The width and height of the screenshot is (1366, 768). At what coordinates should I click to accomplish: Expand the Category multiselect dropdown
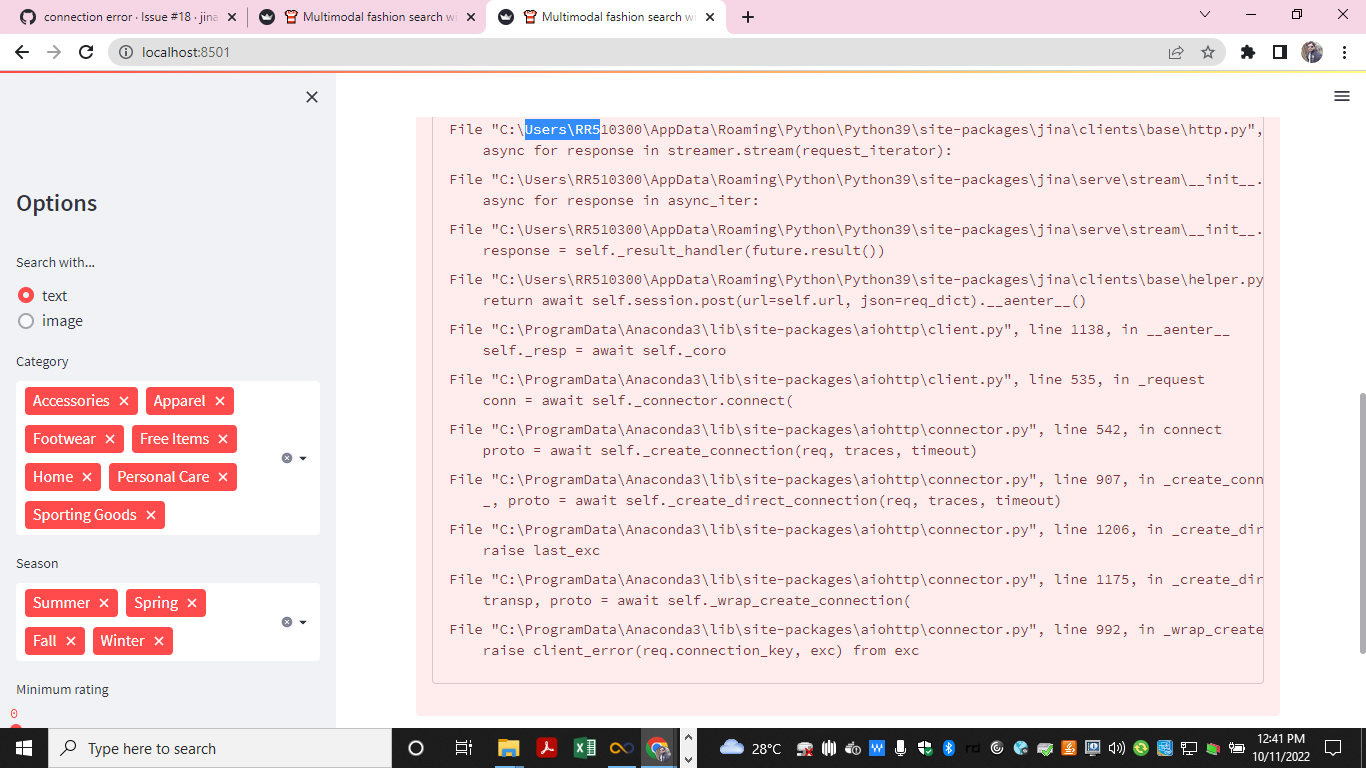(303, 458)
